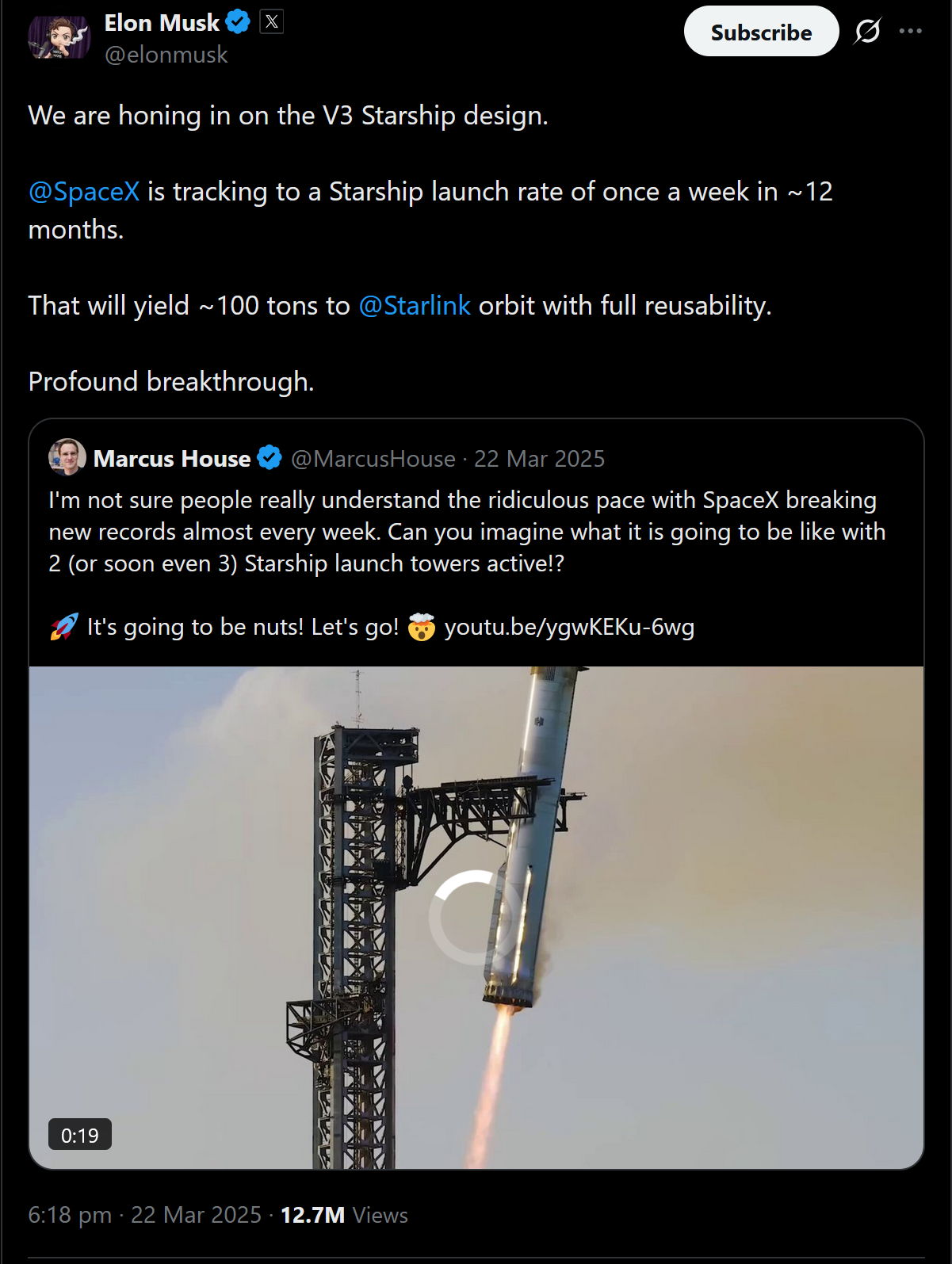
Task: Click the quoted post's 22 Mar 2025 date
Action: point(539,459)
